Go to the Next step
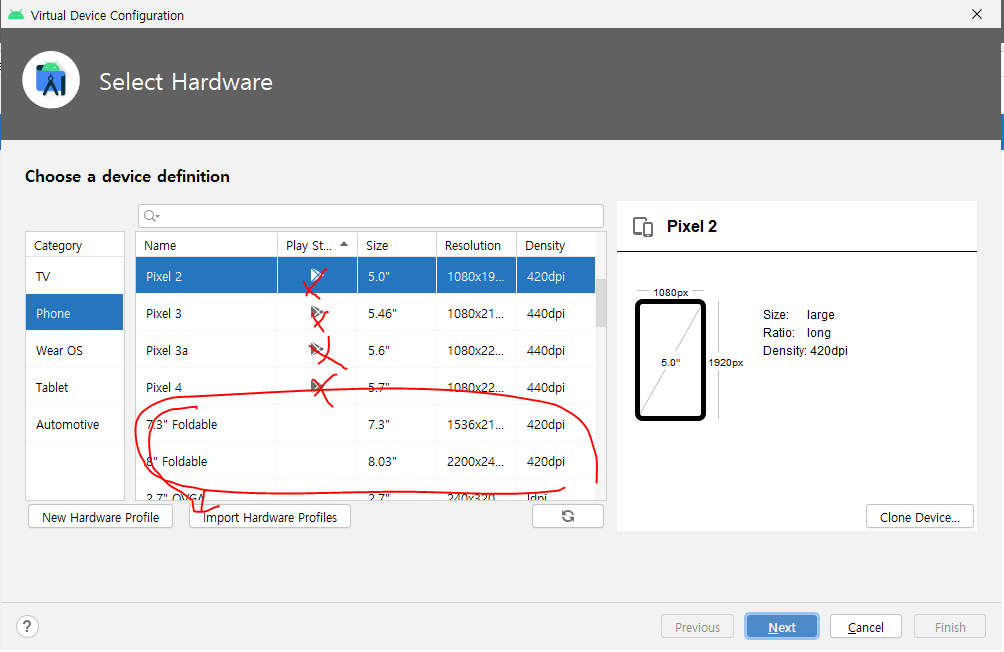This screenshot has height=652, width=1004. (x=782, y=626)
